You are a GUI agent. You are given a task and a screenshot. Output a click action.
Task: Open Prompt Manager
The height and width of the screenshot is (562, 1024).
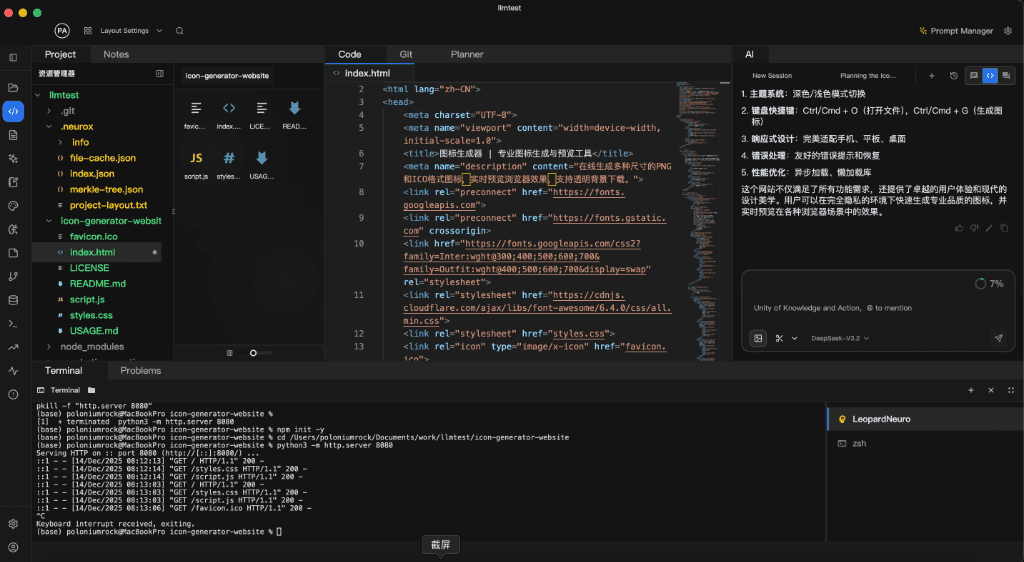pyautogui.click(x=956, y=31)
